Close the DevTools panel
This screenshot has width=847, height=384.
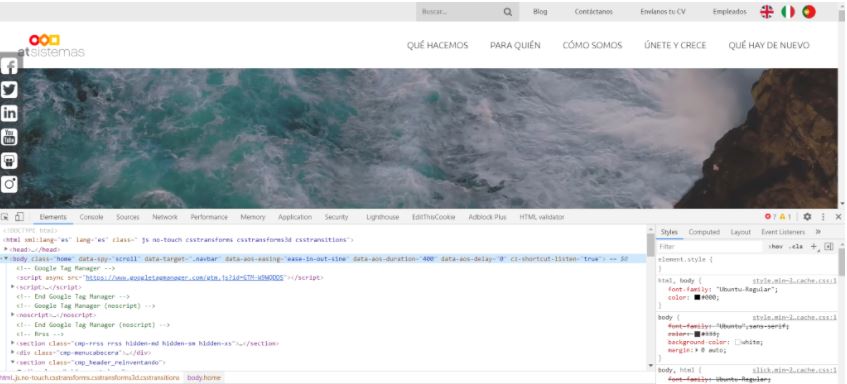pos(838,217)
